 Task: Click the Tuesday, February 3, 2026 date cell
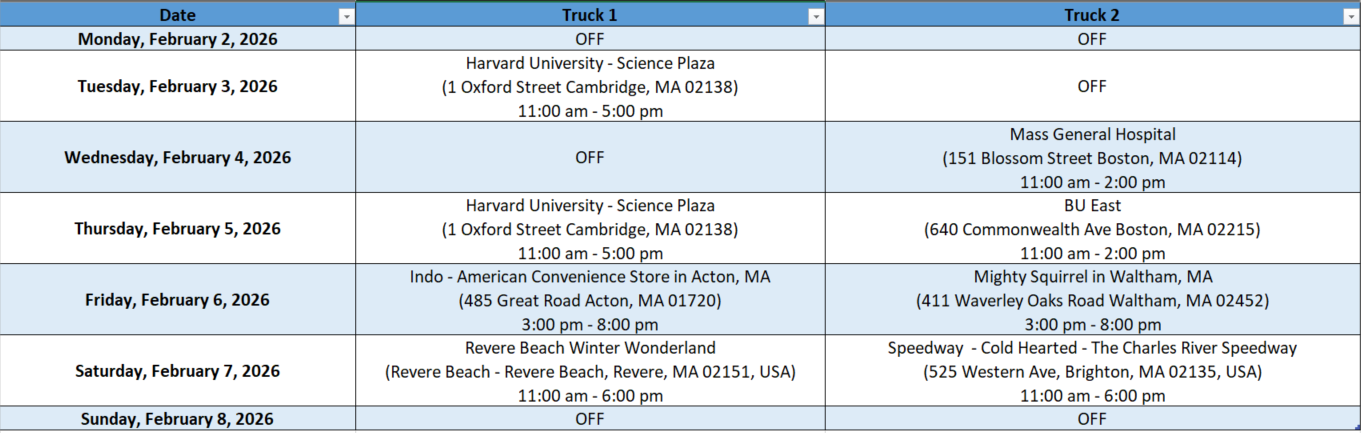pos(178,86)
